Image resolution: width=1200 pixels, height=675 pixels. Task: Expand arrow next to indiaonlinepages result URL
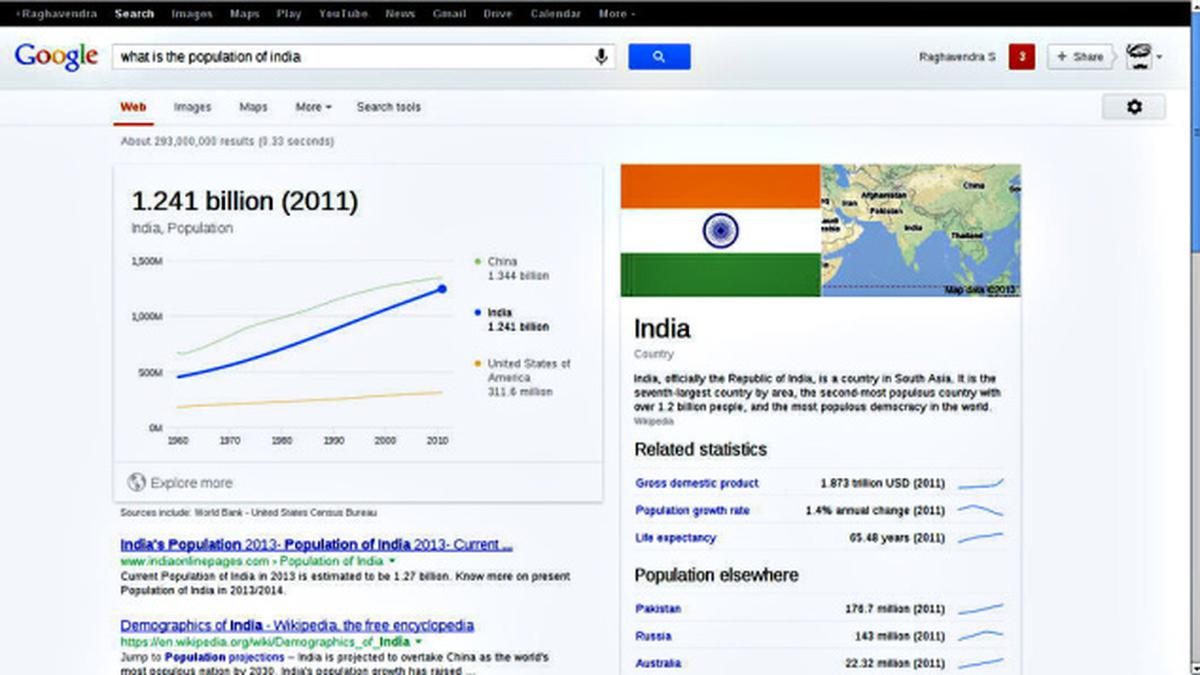392,562
